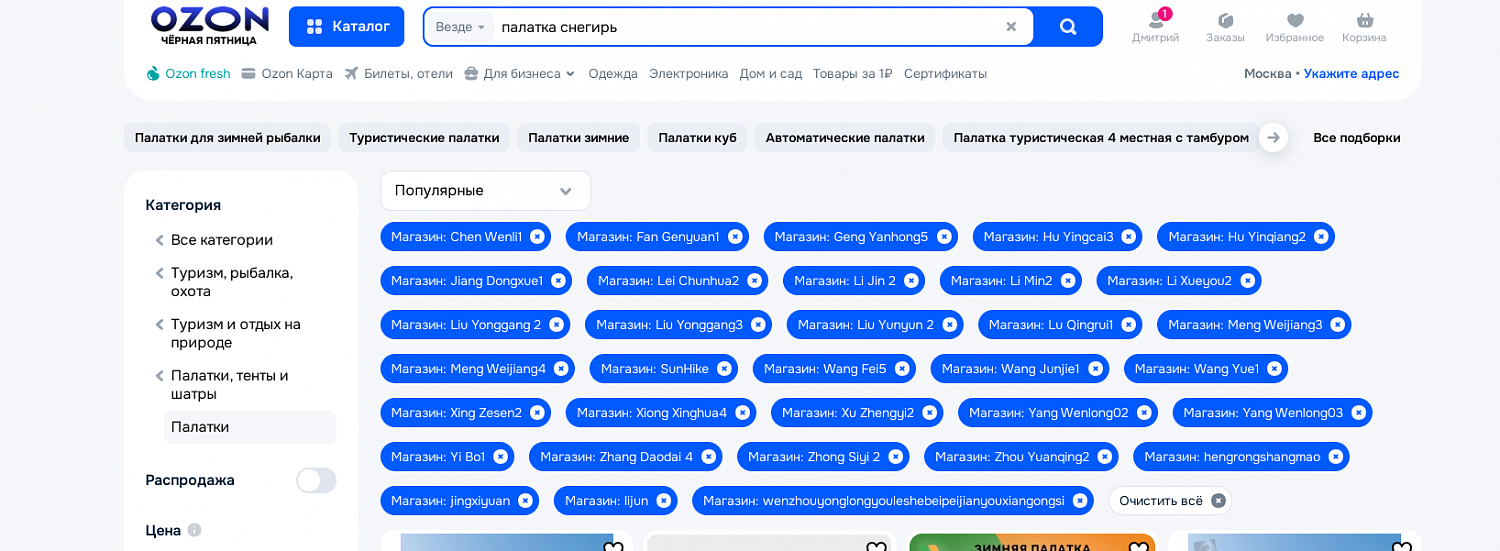Open the Каталог menu button

coord(346,27)
